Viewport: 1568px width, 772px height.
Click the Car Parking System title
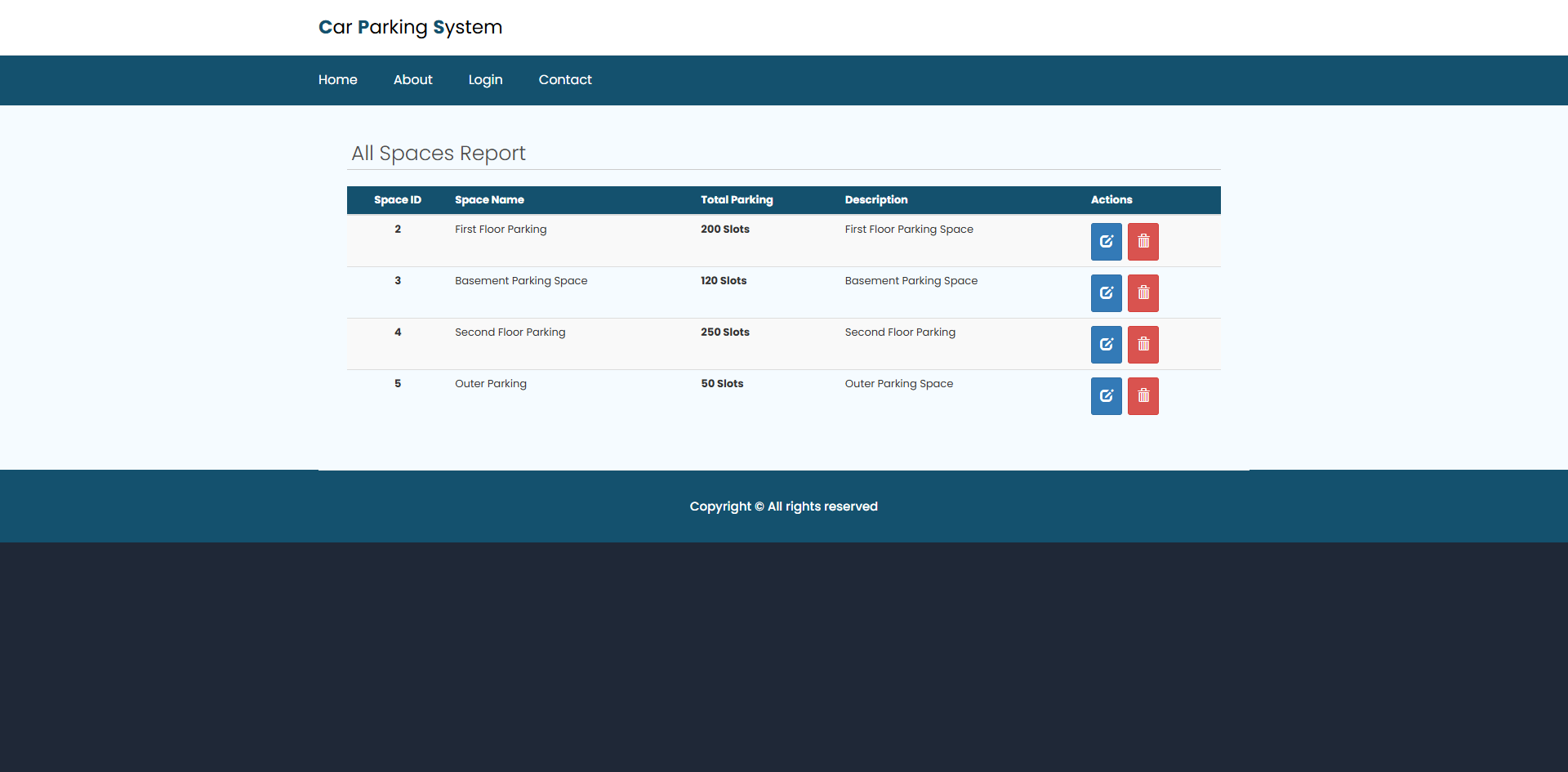[x=411, y=27]
